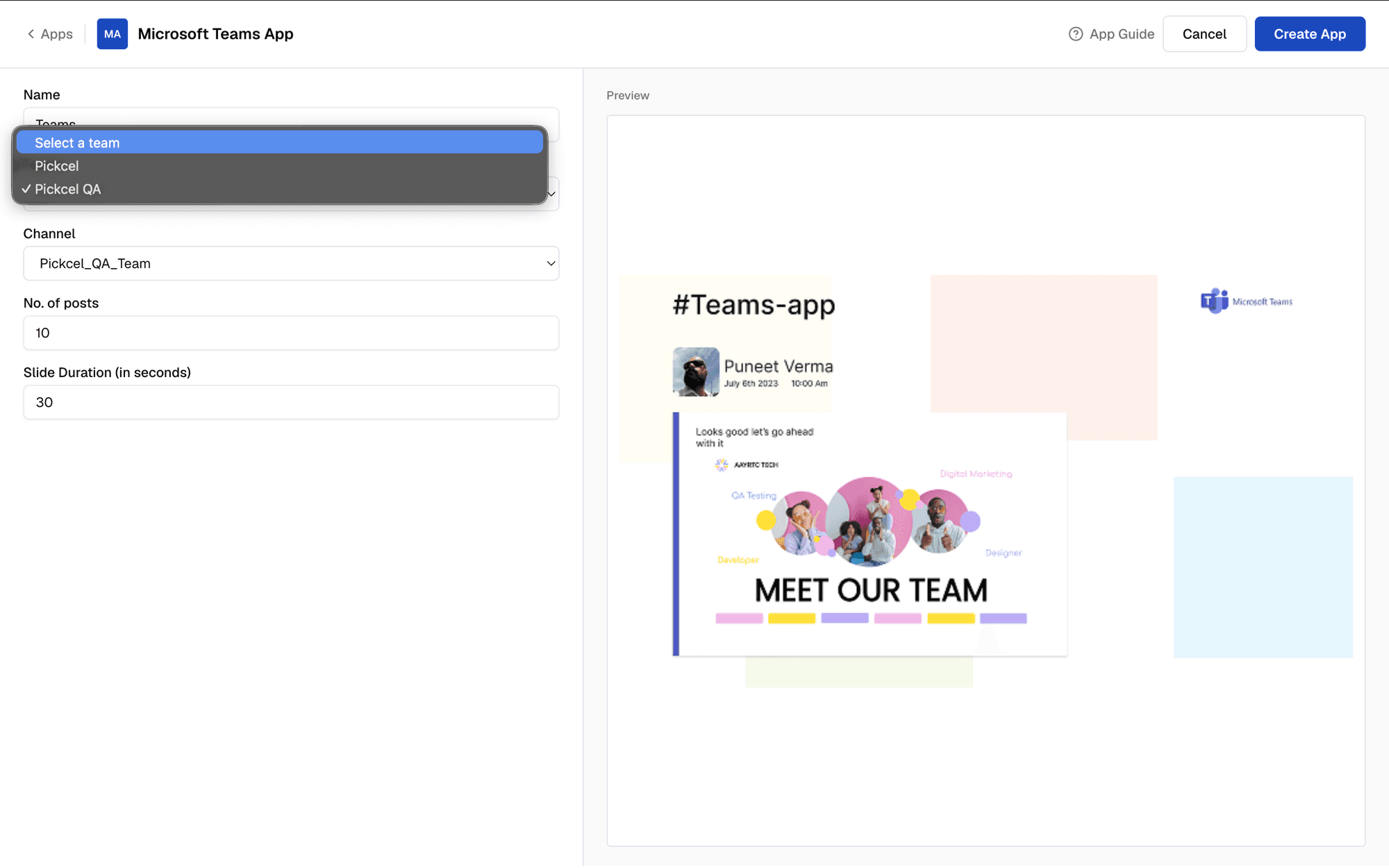
Task: Click Puneet Verma's avatar in preview
Action: (x=696, y=372)
